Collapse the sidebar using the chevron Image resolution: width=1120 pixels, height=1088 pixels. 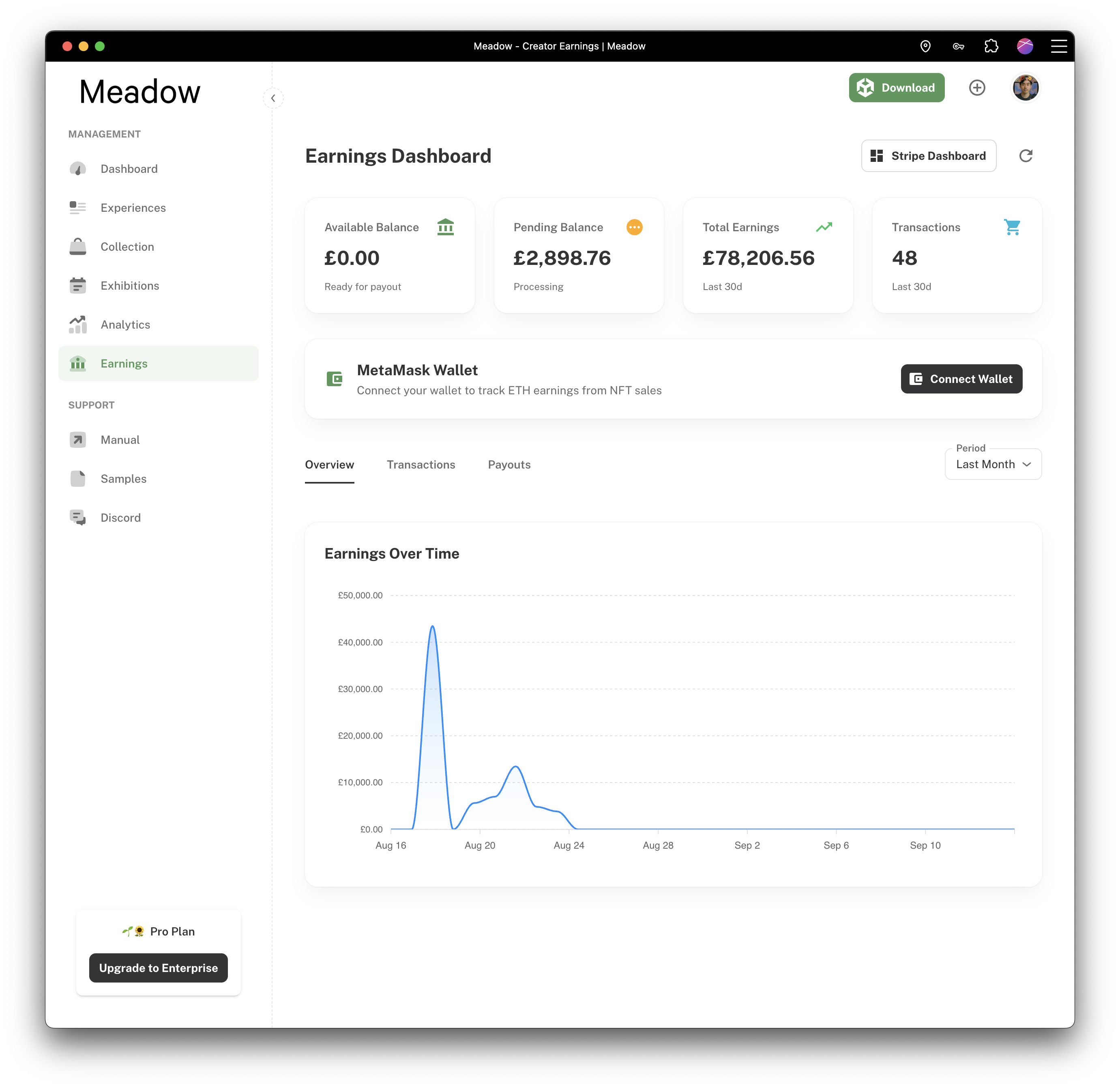pyautogui.click(x=273, y=98)
